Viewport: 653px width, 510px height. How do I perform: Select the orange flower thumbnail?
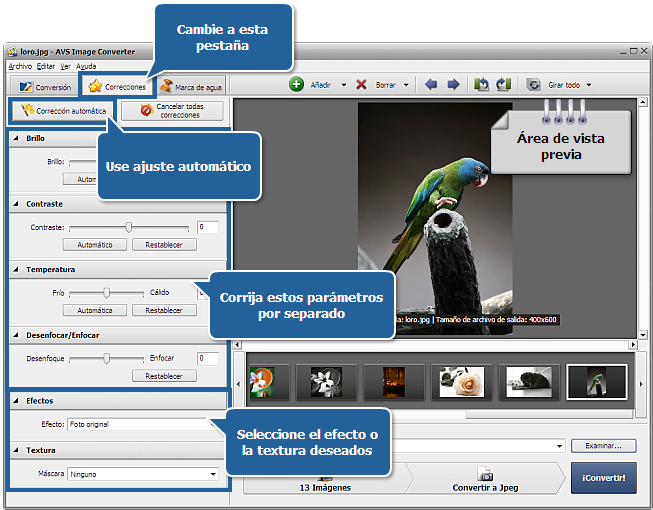point(268,382)
